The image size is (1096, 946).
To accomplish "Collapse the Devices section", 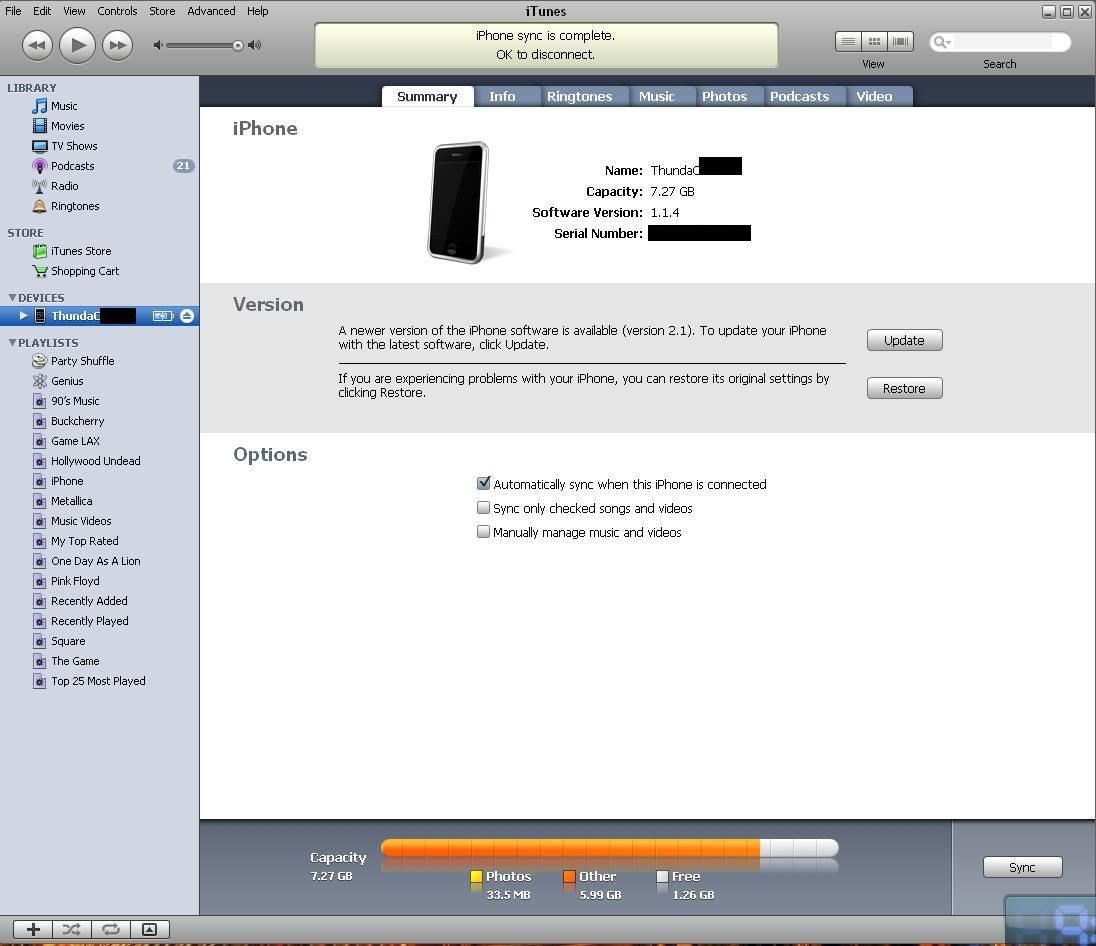I will pos(12,298).
